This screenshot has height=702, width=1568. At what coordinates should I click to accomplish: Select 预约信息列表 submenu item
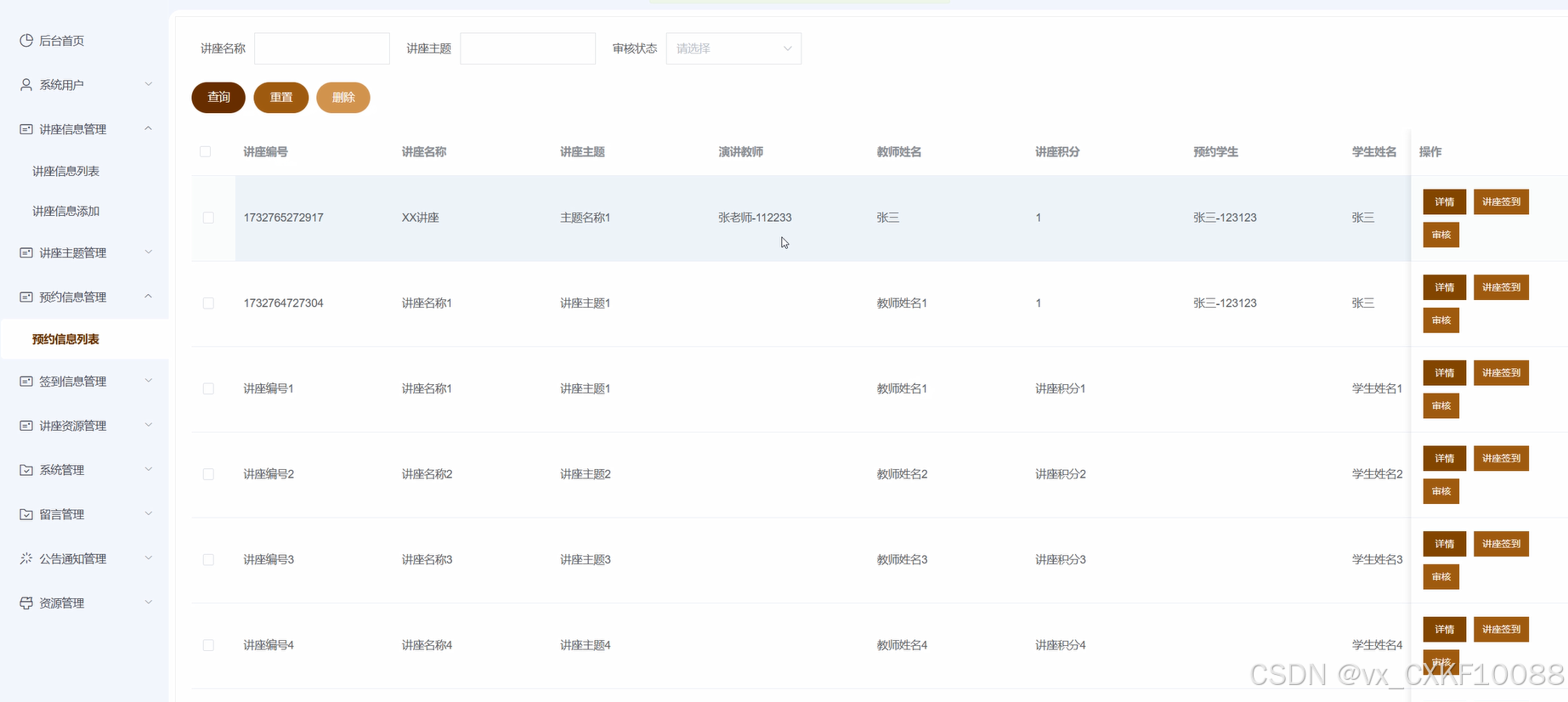click(85, 339)
